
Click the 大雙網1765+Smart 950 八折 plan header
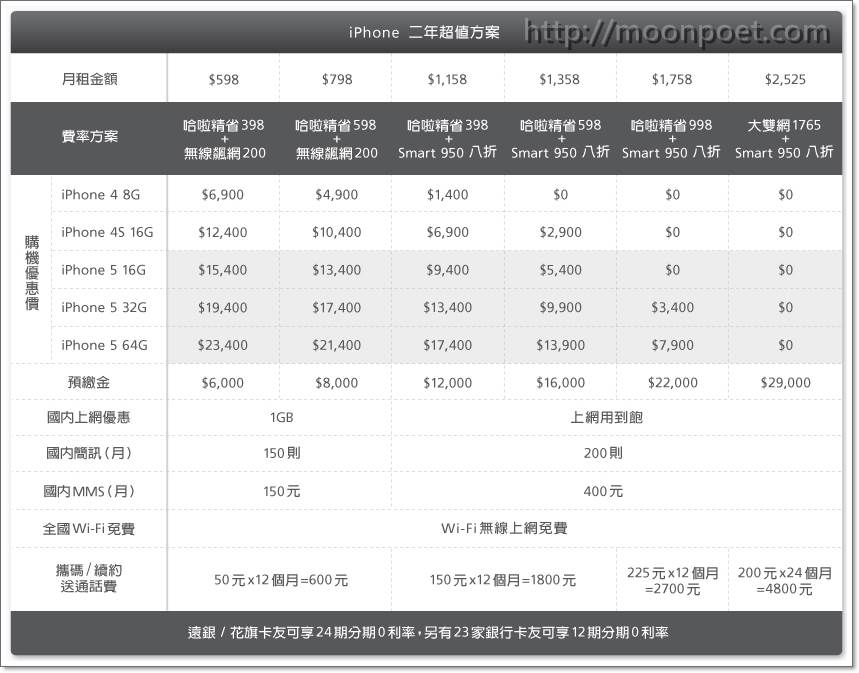point(785,138)
